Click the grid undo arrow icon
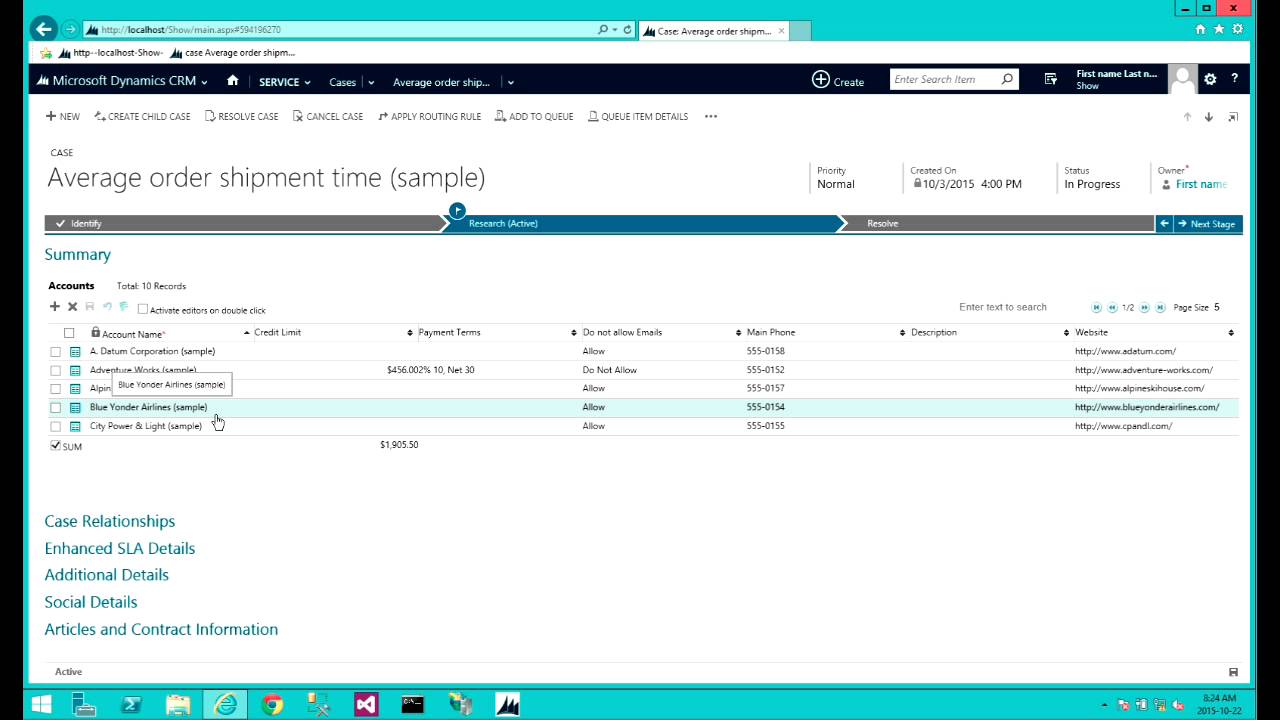The height and width of the screenshot is (720, 1280). (x=107, y=307)
